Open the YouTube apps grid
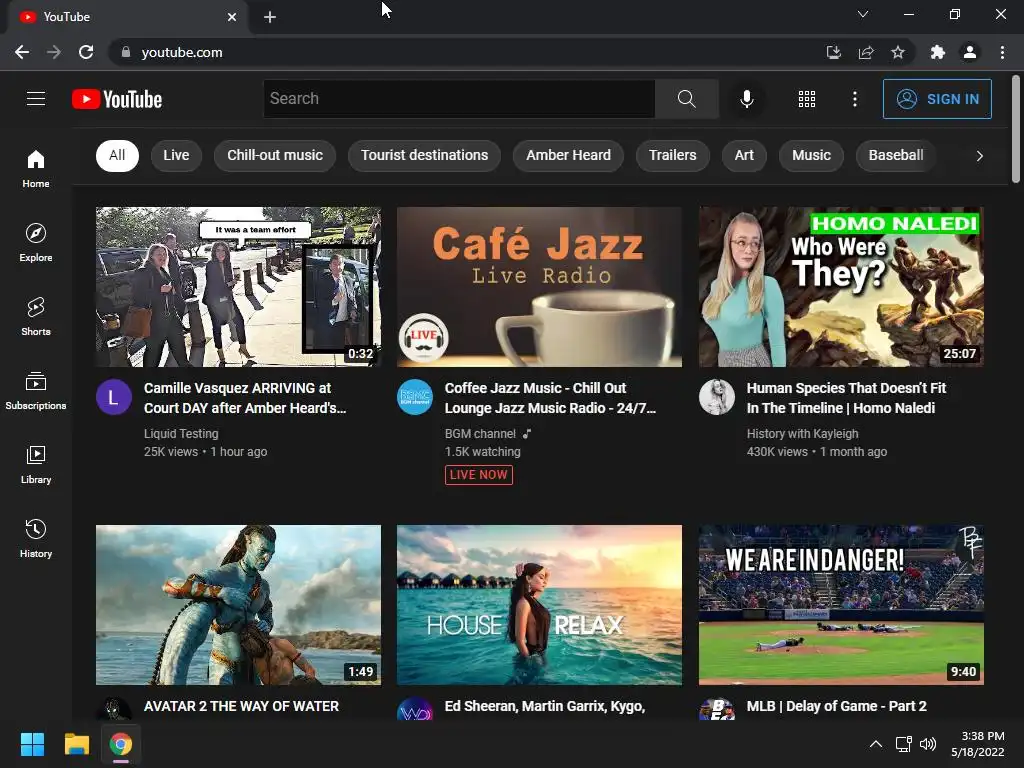The width and height of the screenshot is (1024, 768). click(807, 99)
